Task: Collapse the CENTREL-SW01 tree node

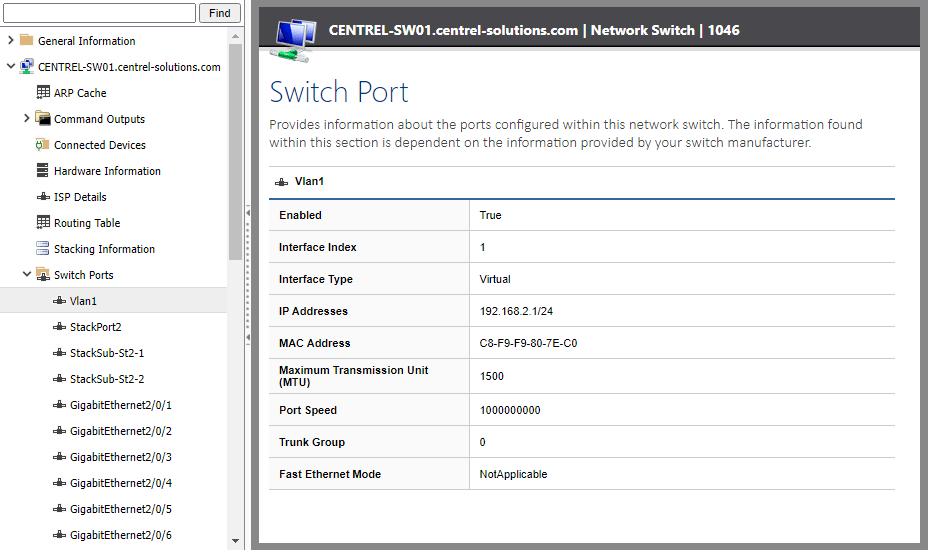Action: (11, 66)
